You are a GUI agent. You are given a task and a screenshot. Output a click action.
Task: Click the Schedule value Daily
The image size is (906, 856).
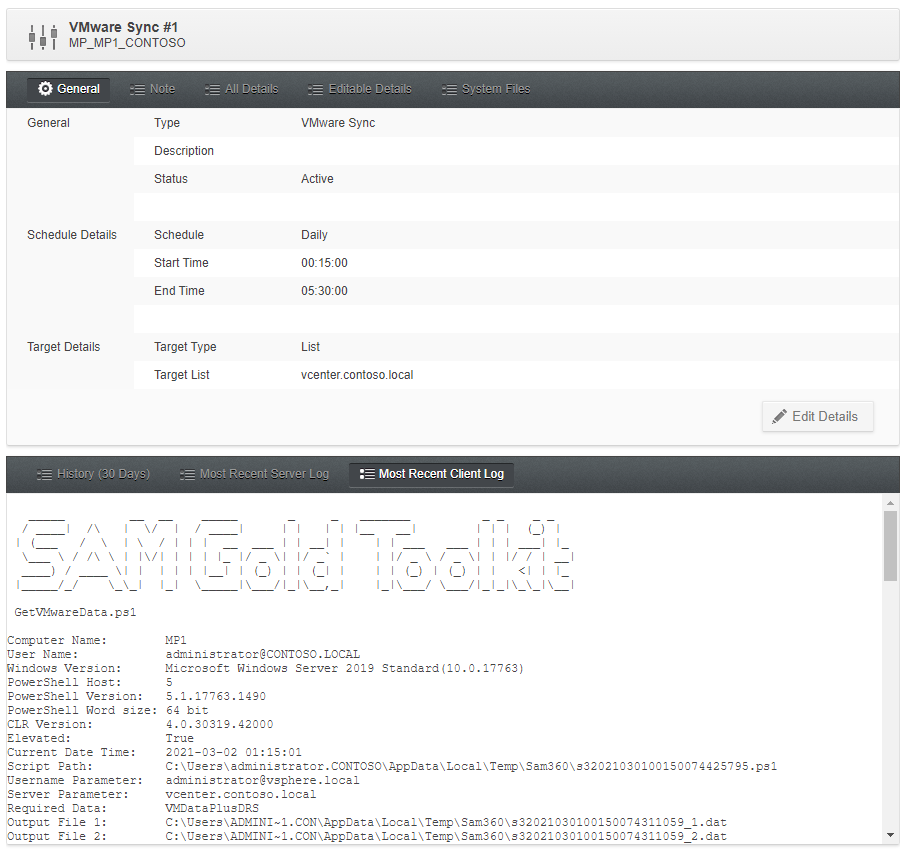[314, 235]
